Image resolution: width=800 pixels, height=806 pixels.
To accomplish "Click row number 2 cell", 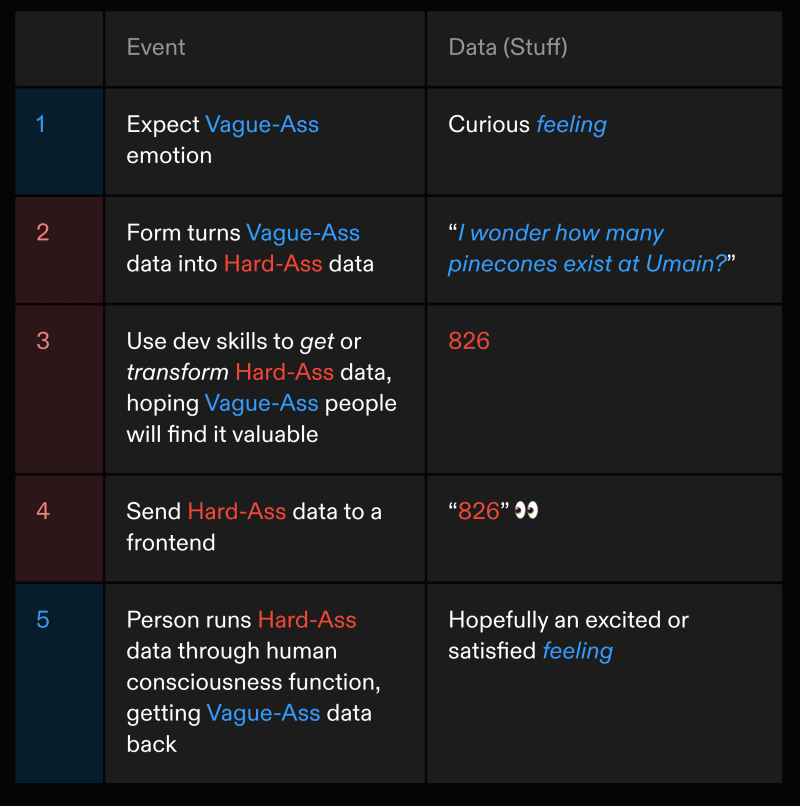I will coord(59,250).
